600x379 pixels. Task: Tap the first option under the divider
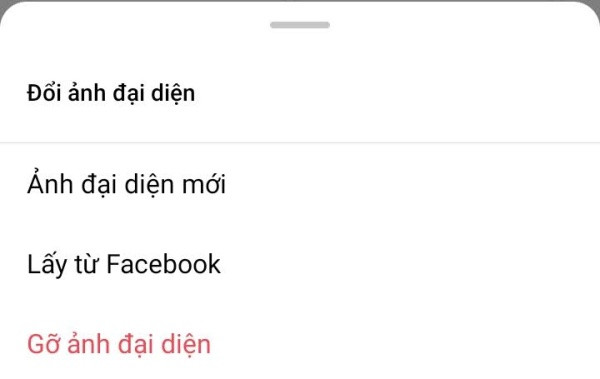300,184
